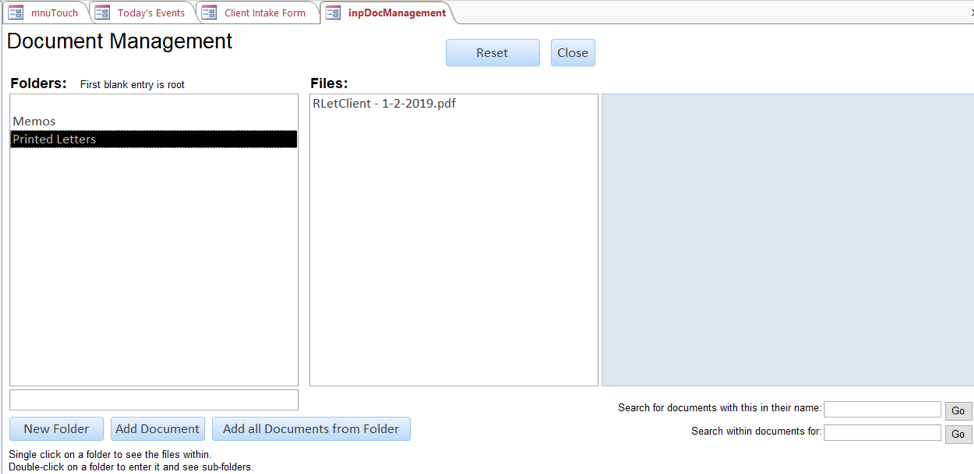974x474 pixels.
Task: Click the New Folder button
Action: tap(56, 429)
